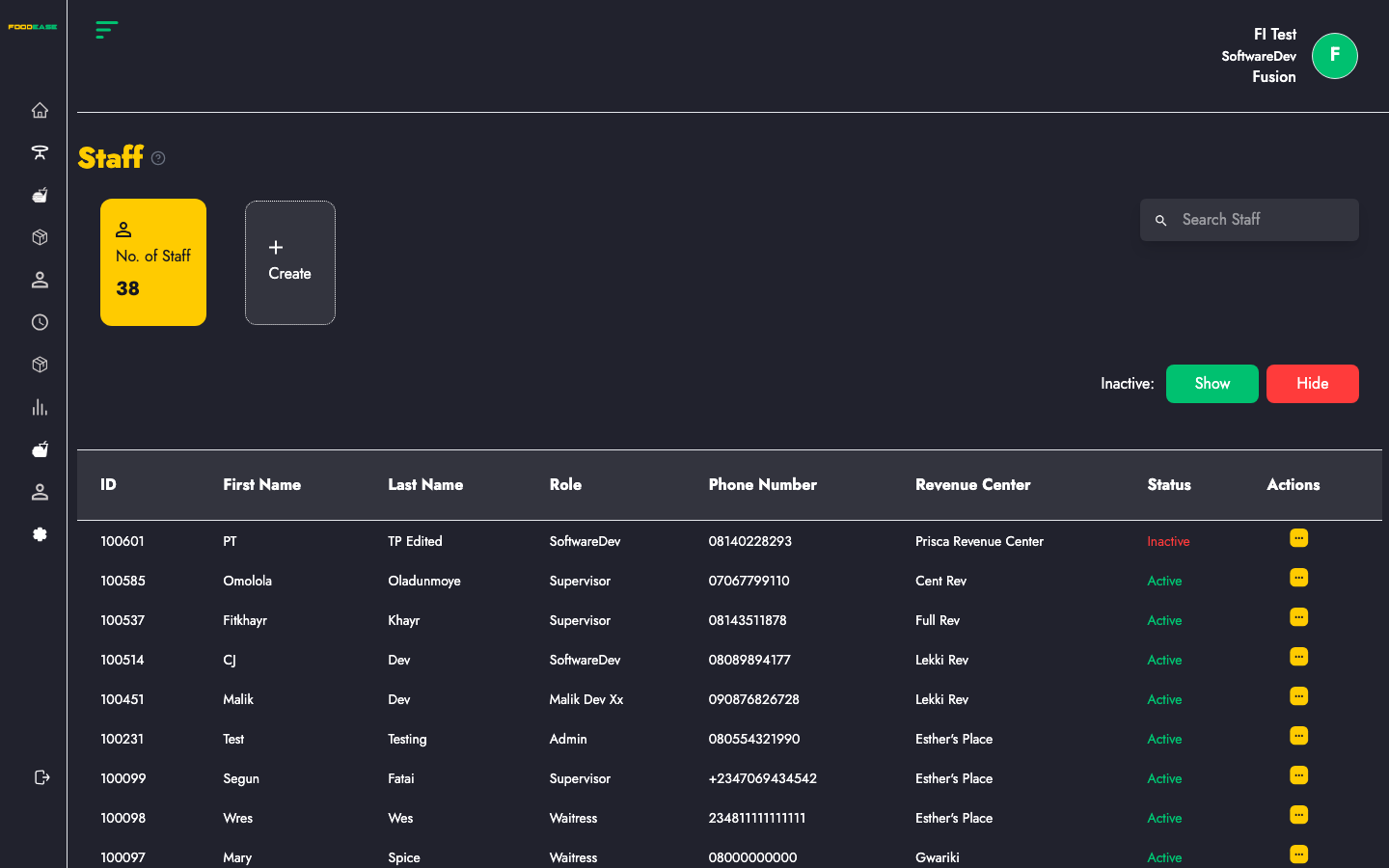
Task: Click phone number +2347069434542
Action: pos(763,779)
